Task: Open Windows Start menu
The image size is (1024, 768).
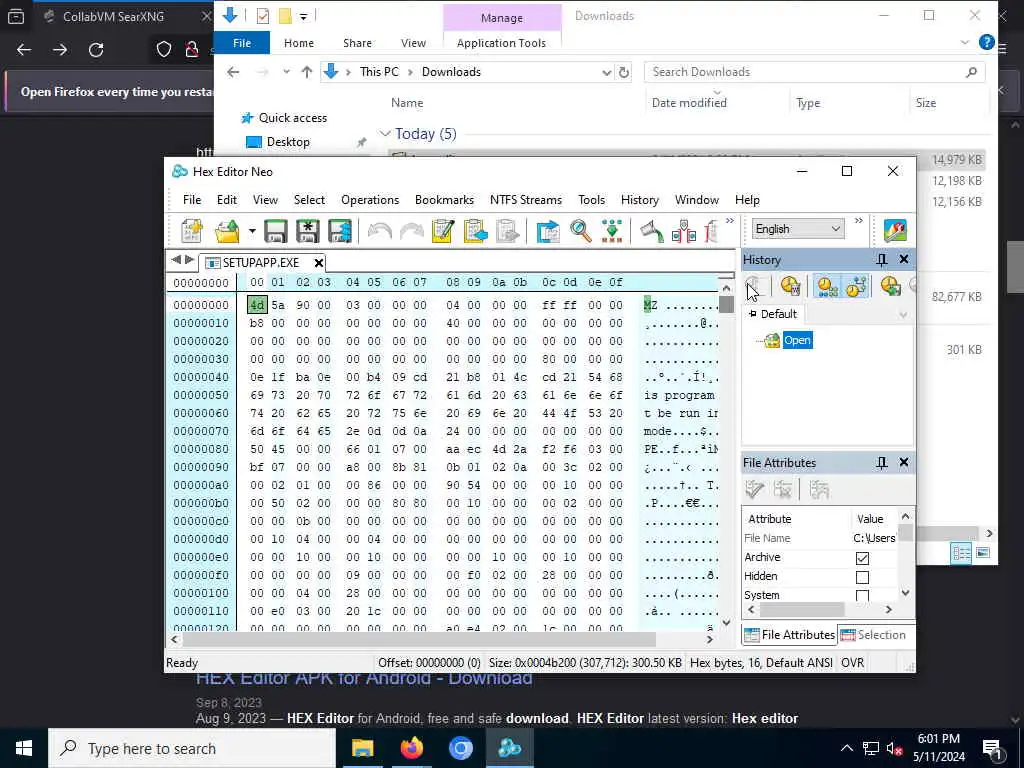Action: tap(24, 748)
